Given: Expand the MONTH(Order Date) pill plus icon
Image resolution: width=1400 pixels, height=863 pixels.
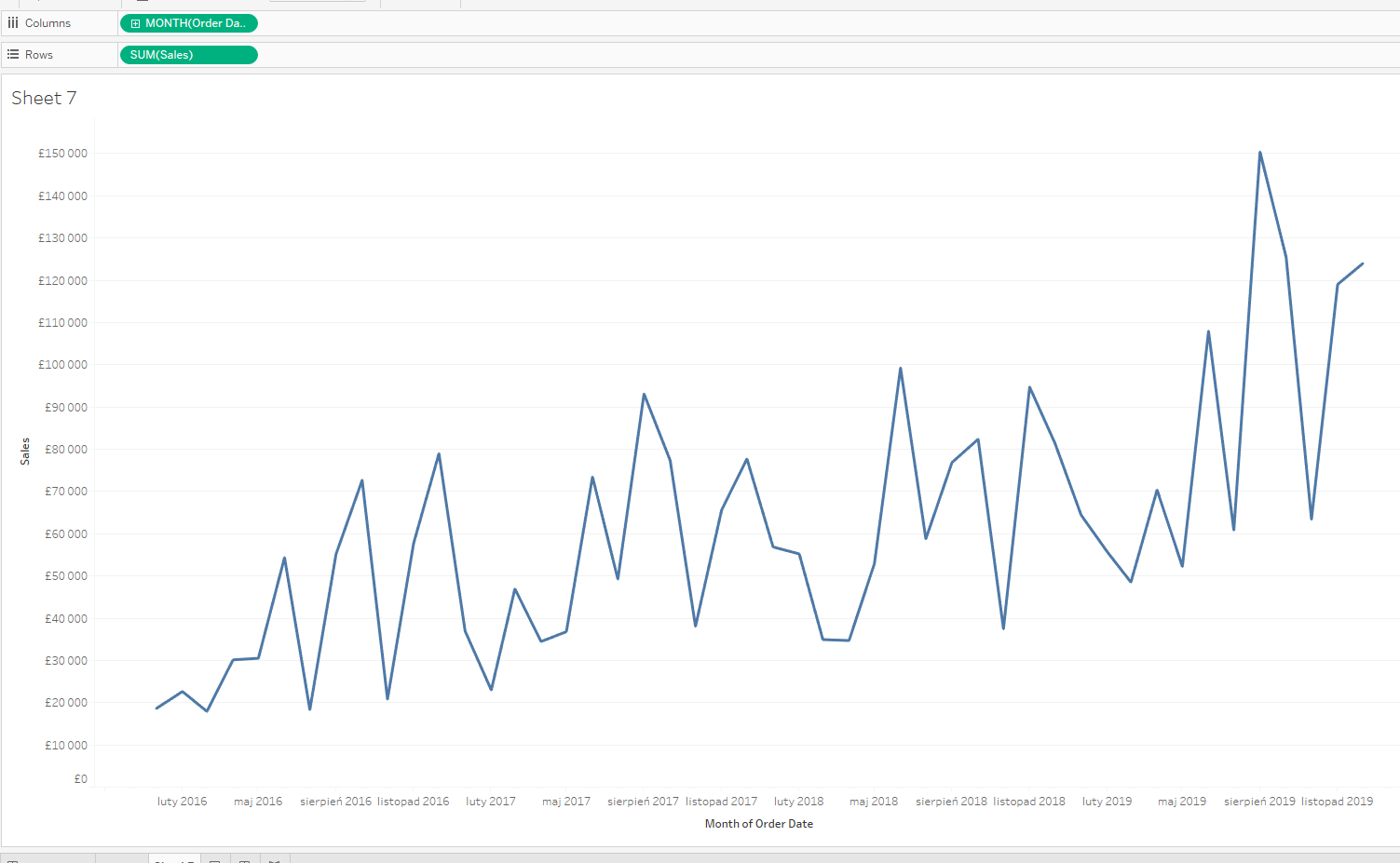Looking at the screenshot, I should 136,23.
